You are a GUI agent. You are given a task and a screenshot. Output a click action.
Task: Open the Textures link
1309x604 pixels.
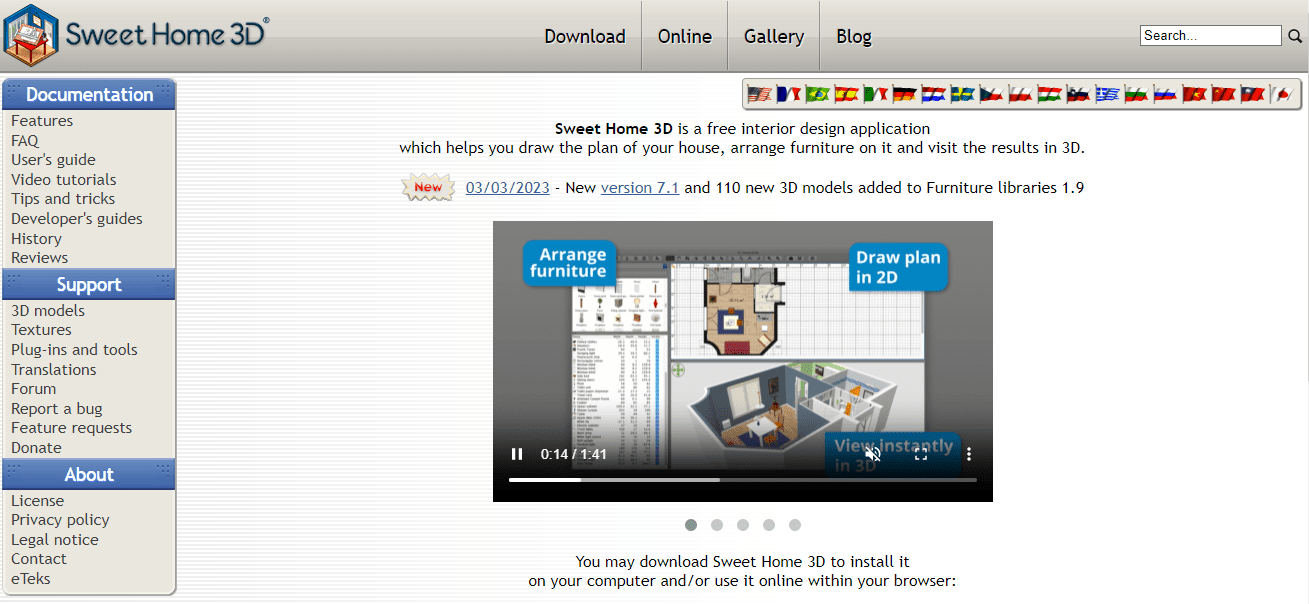pyautogui.click(x=41, y=330)
